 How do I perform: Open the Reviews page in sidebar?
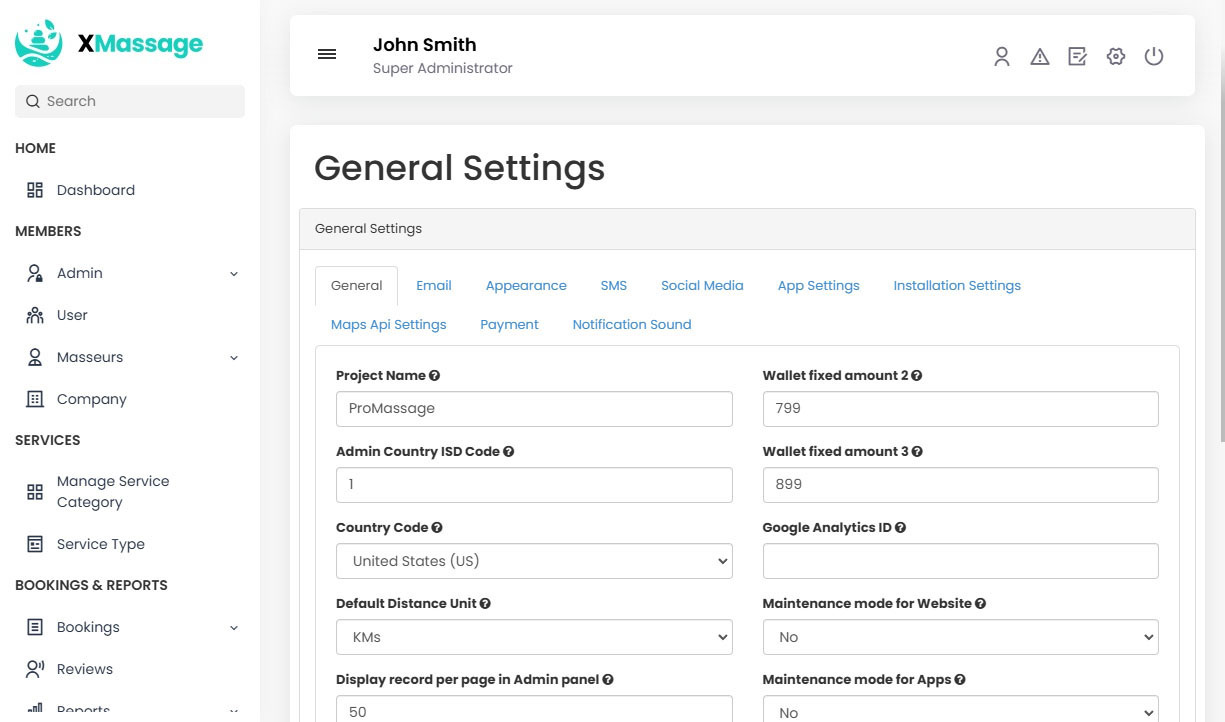point(84,669)
